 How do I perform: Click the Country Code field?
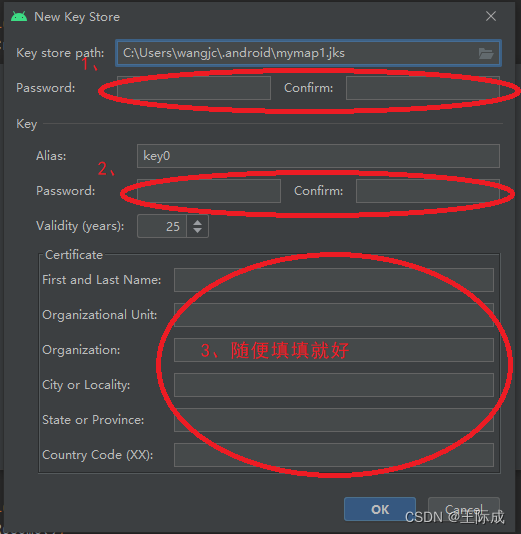(x=334, y=455)
